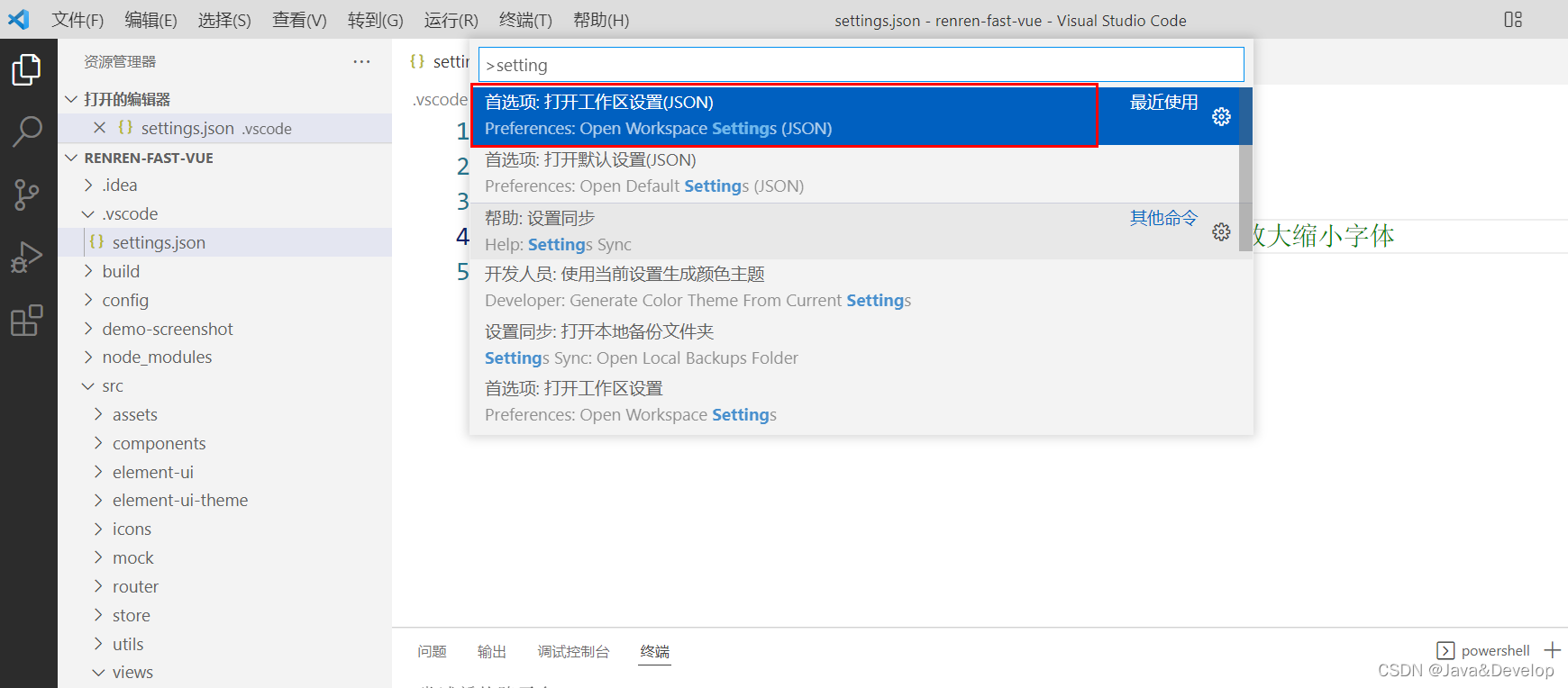Click the gear icon for Settings Sync command
Screen dimensions: 1568x688
1221,231
